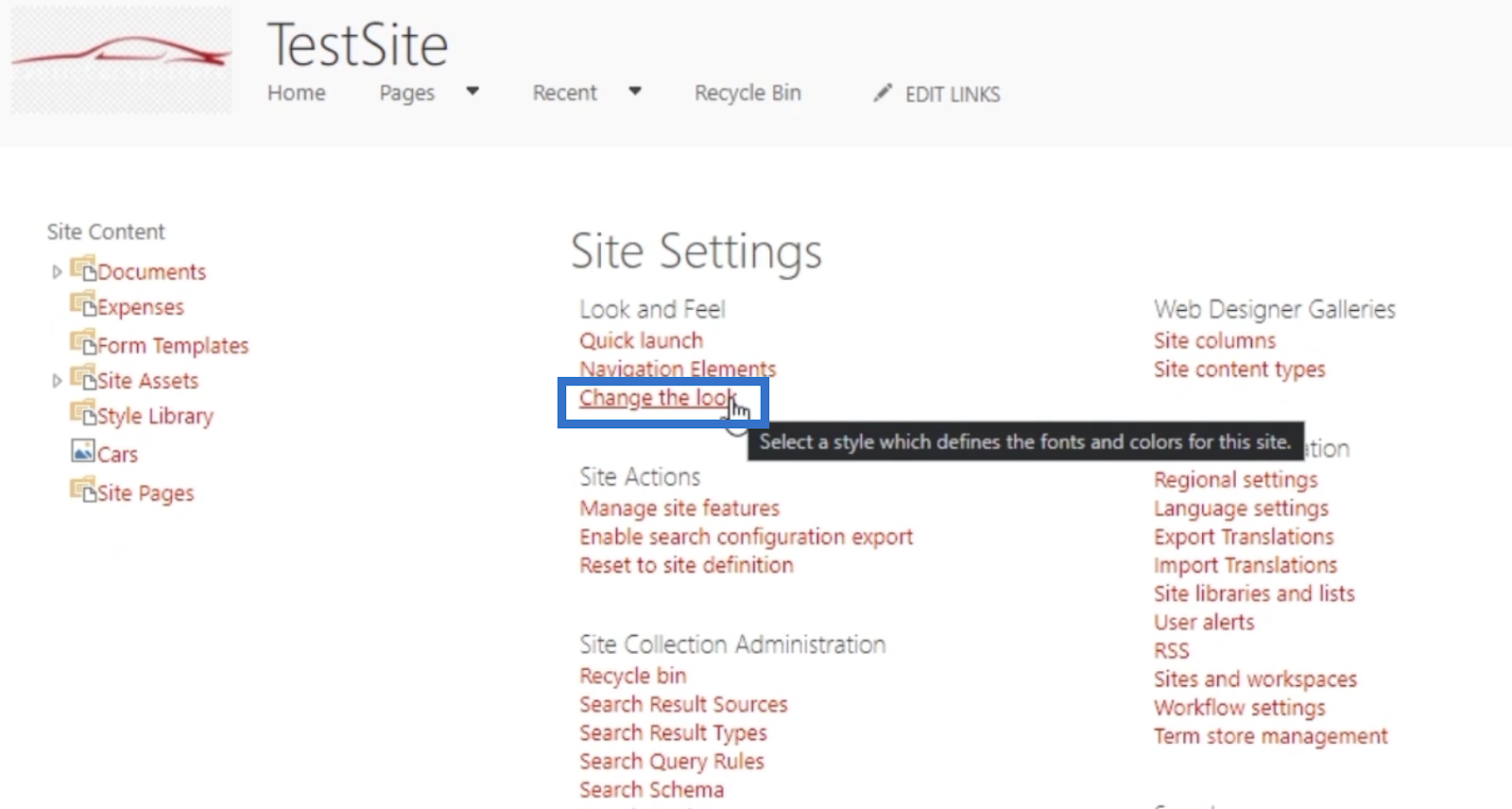The width and height of the screenshot is (1512, 809).
Task: Open the Pages dropdown arrow
Action: point(472,92)
